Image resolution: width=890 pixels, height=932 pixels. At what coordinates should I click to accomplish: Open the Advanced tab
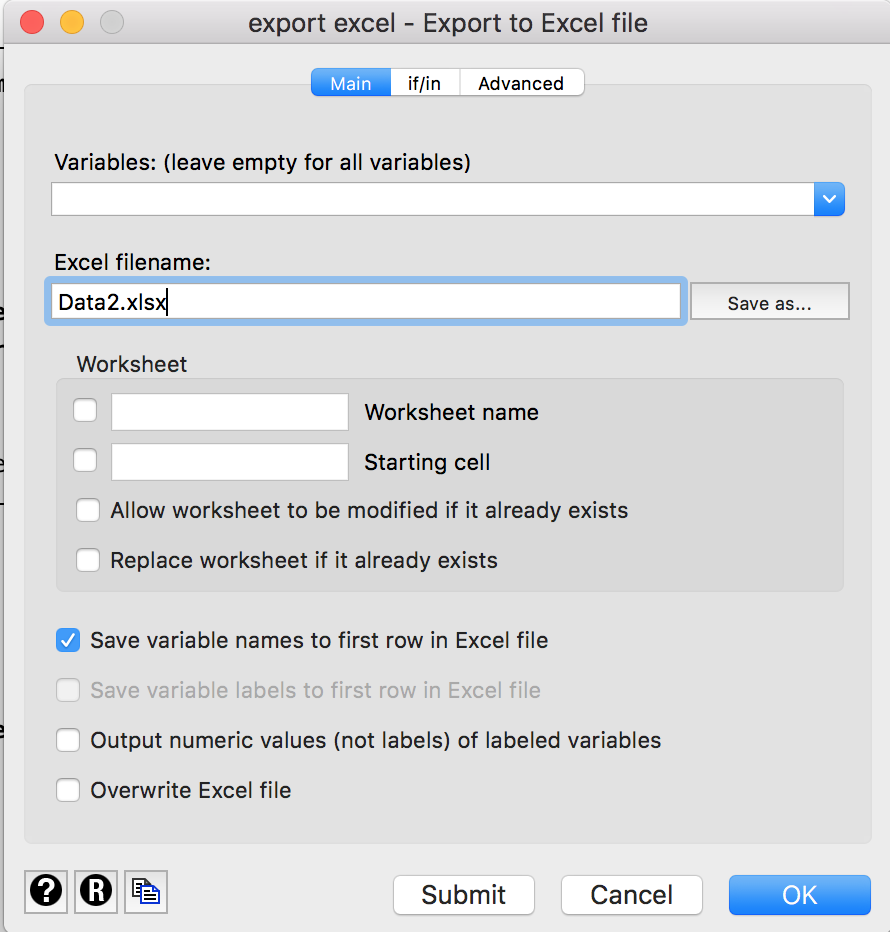pos(521,83)
